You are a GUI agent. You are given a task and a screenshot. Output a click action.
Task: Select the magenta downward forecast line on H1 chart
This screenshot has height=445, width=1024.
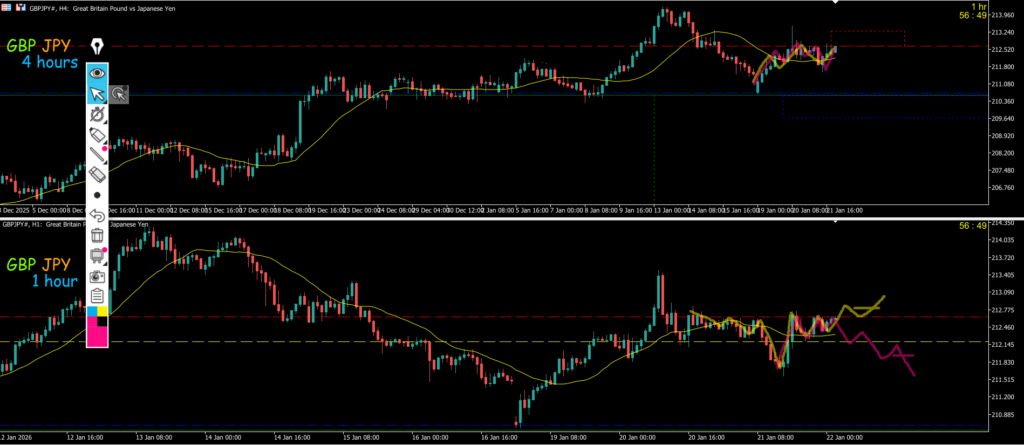point(875,346)
